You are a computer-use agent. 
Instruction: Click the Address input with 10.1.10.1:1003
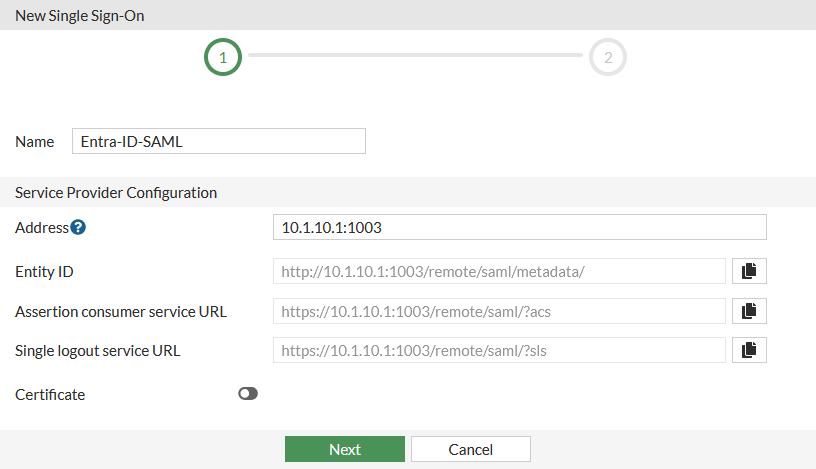(519, 227)
